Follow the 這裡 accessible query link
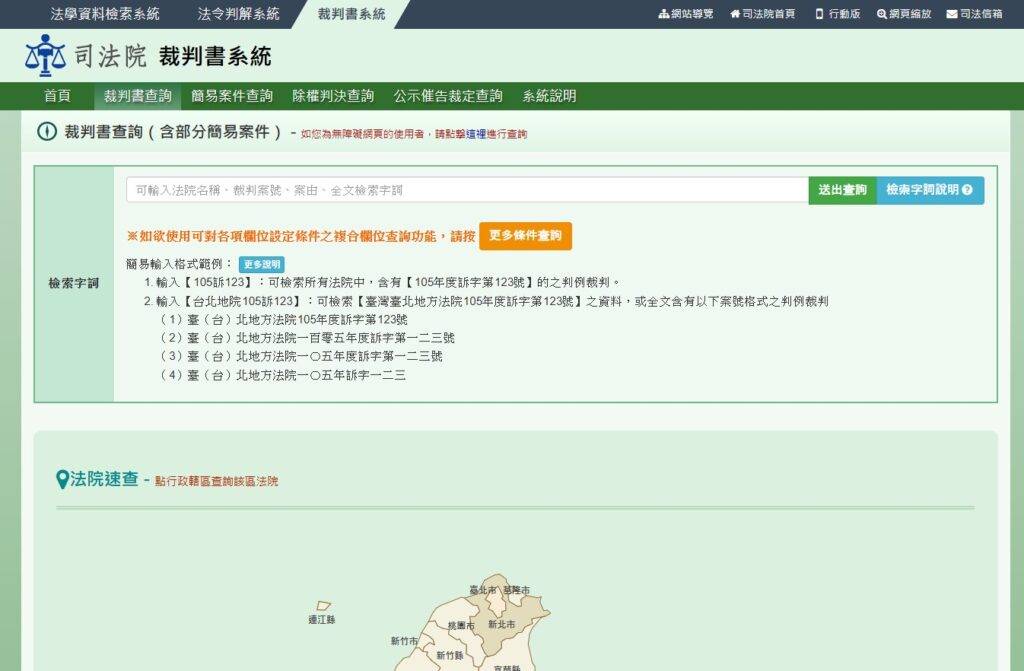Image resolution: width=1024 pixels, height=671 pixels. pyautogui.click(x=475, y=134)
